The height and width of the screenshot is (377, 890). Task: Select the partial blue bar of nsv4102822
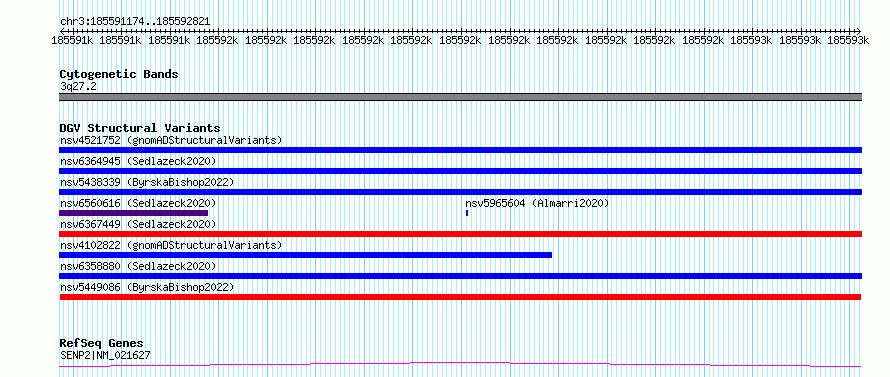[305, 255]
